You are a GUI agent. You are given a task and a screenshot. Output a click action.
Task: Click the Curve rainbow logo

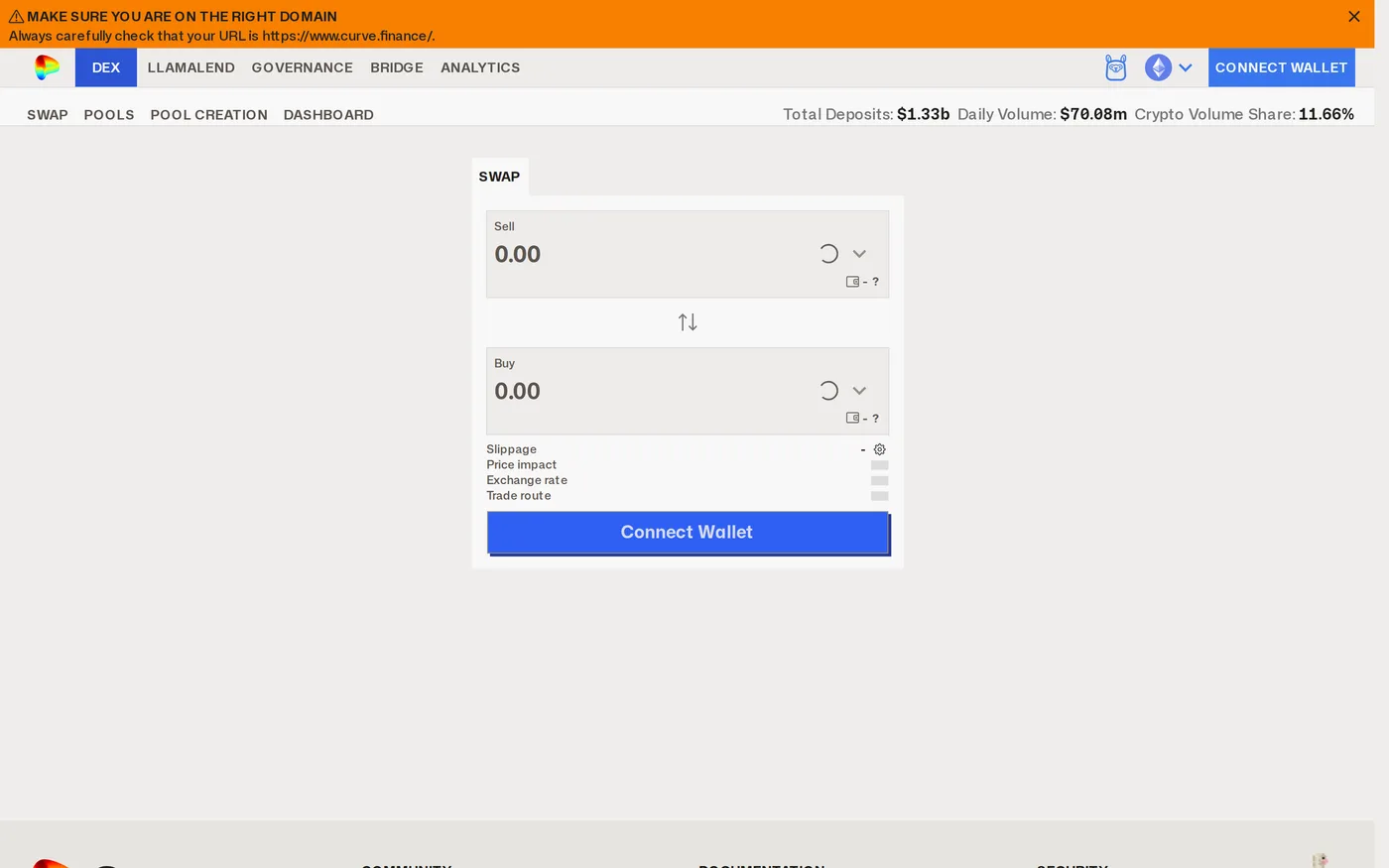(47, 67)
